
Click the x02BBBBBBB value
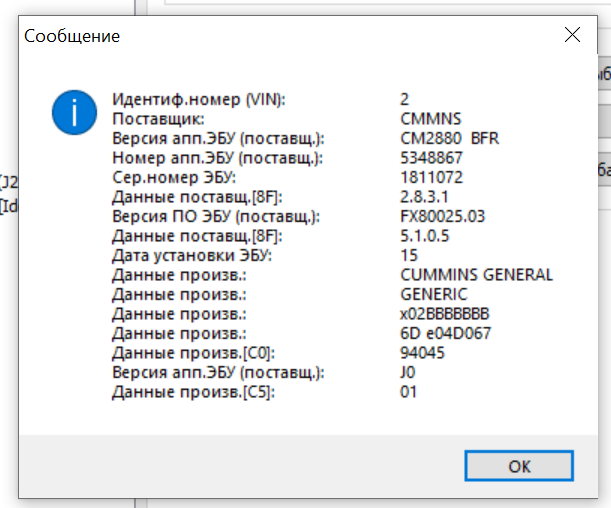tap(444, 314)
